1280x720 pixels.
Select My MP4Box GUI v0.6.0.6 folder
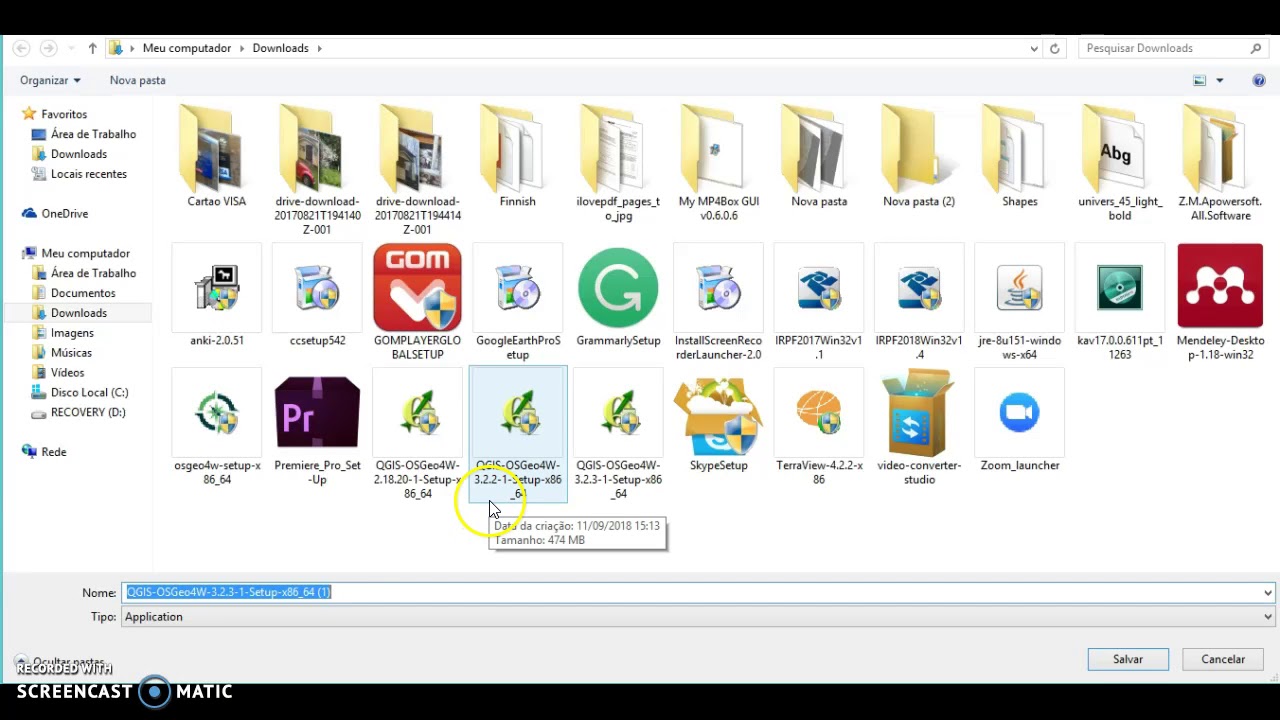(x=719, y=165)
